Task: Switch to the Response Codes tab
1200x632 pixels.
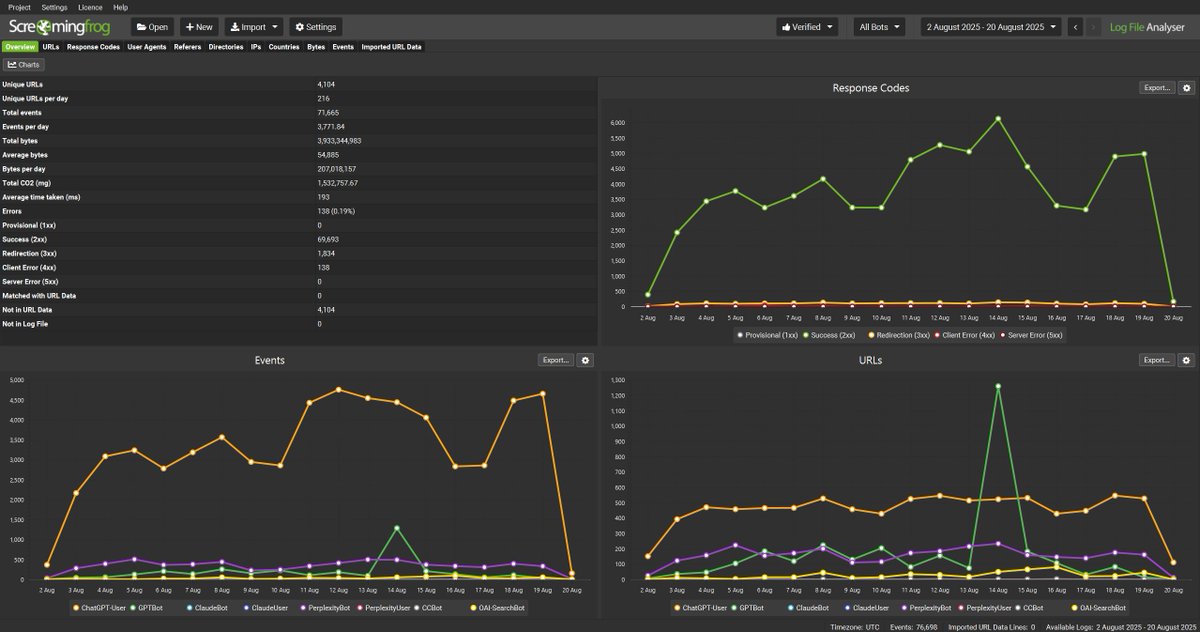Action: (x=94, y=46)
